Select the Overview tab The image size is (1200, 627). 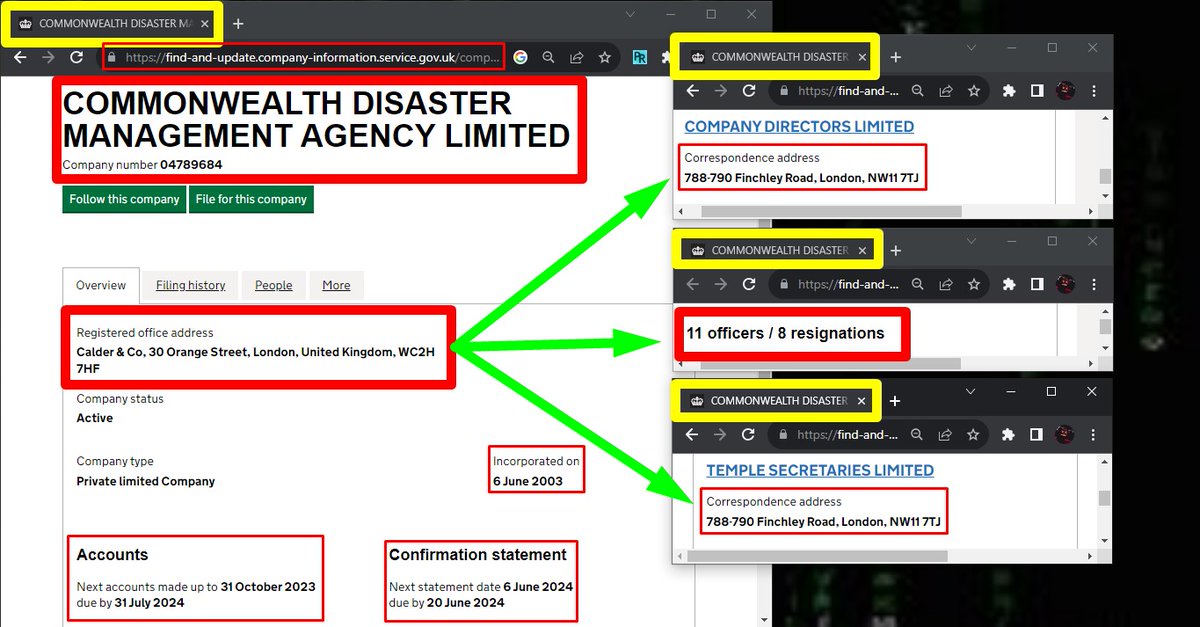[101, 285]
